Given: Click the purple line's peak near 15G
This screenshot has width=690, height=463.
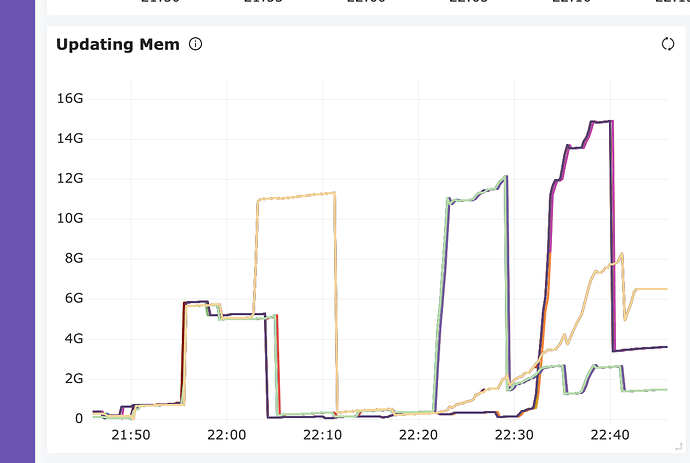Looking at the screenshot, I should 602,121.
